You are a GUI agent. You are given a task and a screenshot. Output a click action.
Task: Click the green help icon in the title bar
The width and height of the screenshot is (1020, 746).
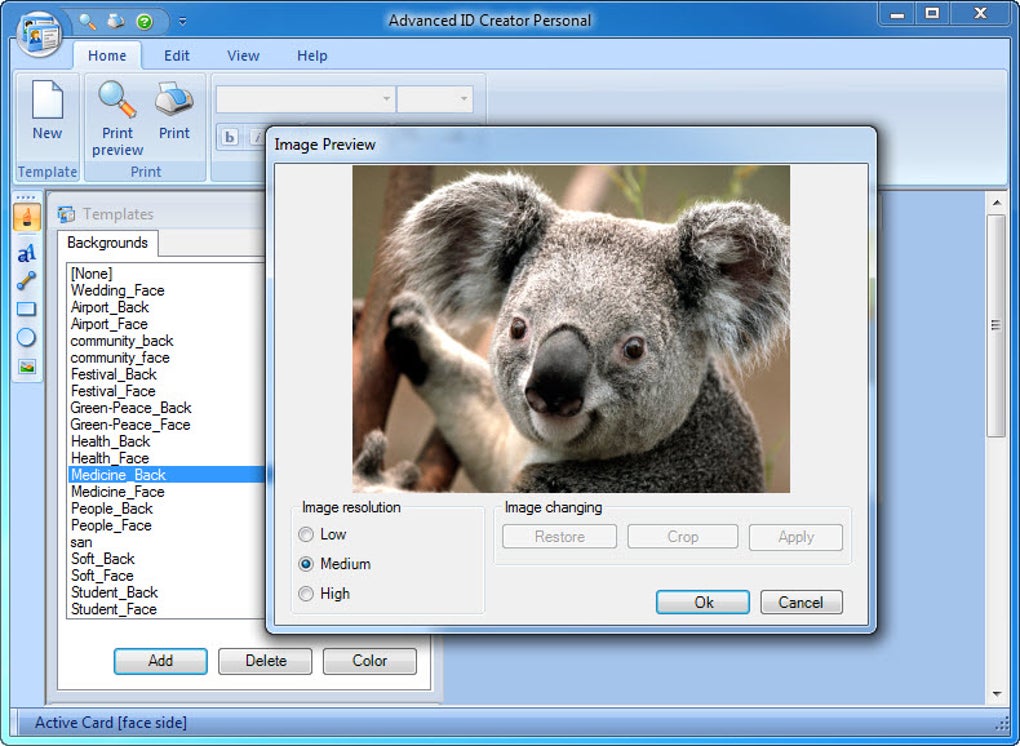coord(144,21)
